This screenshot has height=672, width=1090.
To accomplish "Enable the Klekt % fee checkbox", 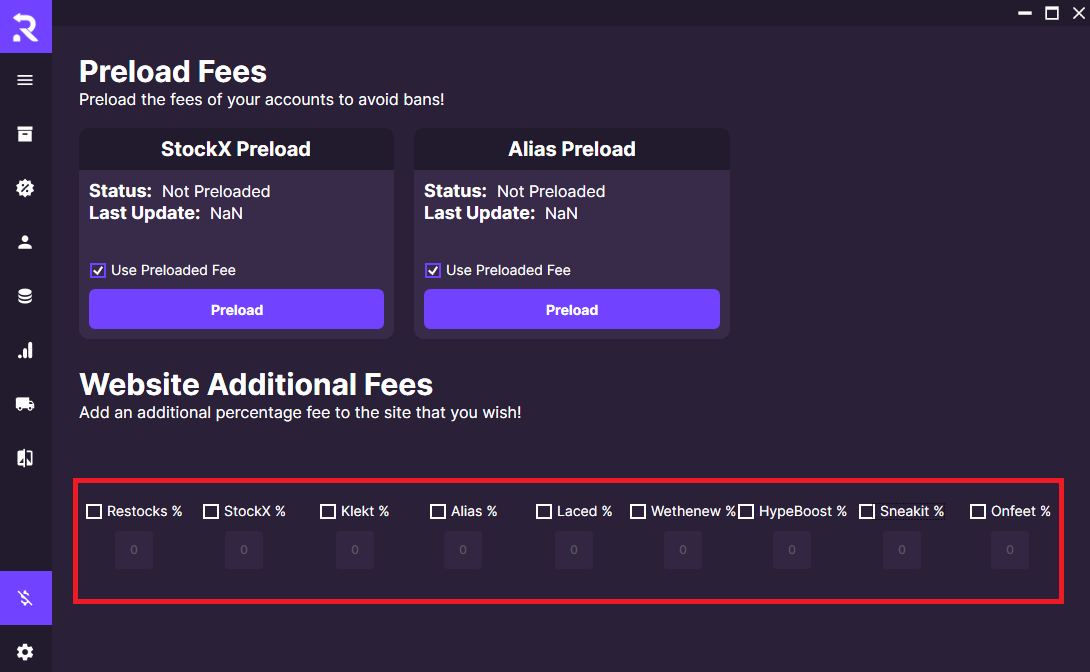I will 327,511.
